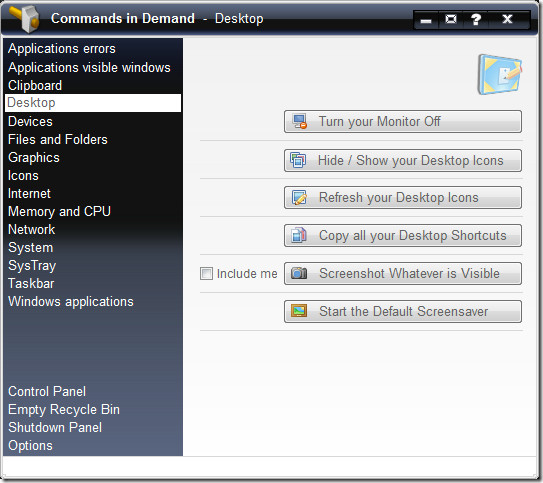Click the stacked windows icon for Hide/Show Desktop Icons
This screenshot has height=483, width=543.
click(x=298, y=160)
